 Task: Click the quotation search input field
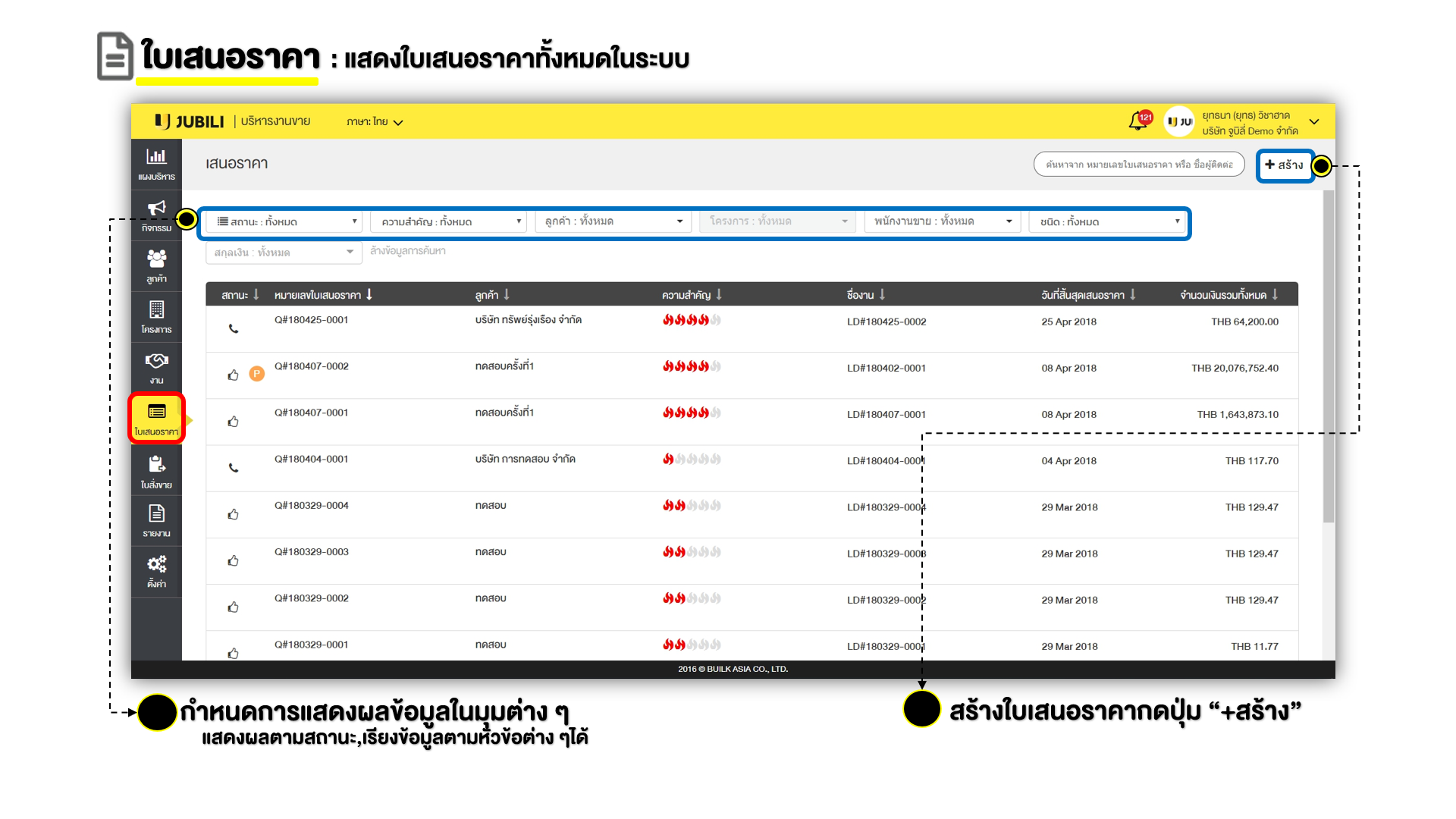pos(1138,165)
